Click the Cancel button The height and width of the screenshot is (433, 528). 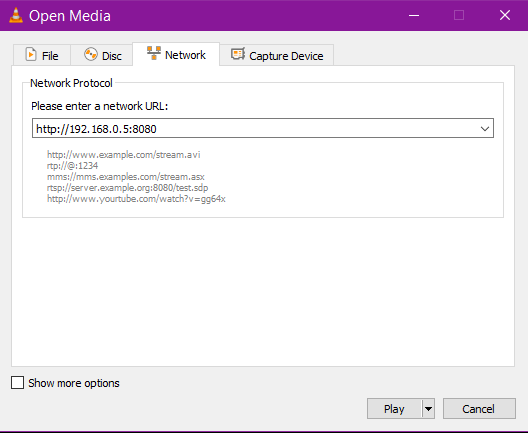(479, 409)
